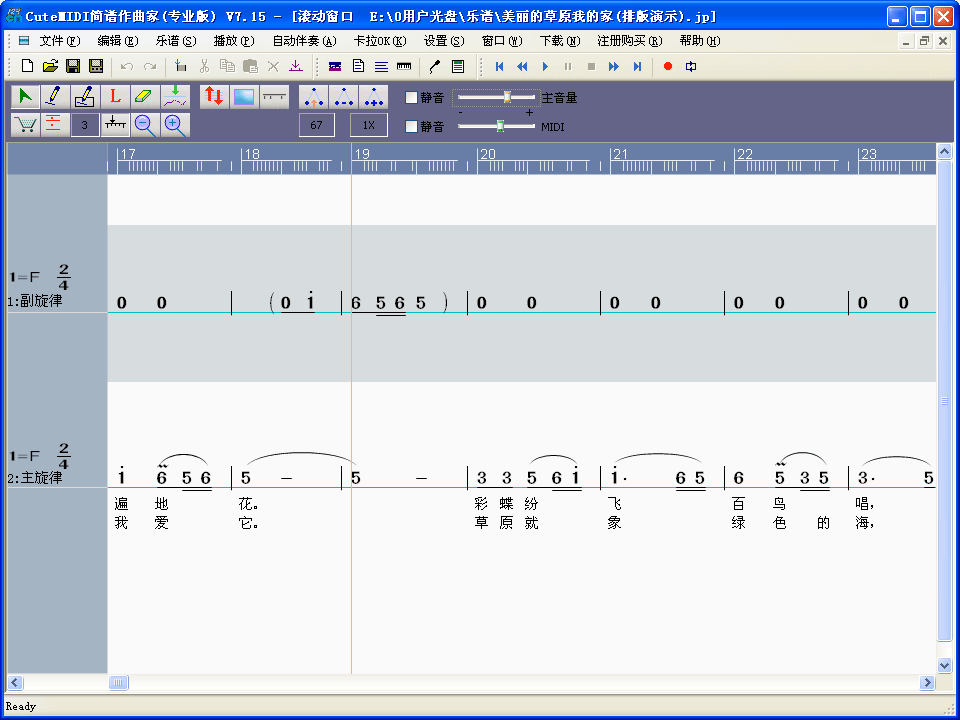The height and width of the screenshot is (720, 960).
Task: Open the 播放(P) menu
Action: pyautogui.click(x=234, y=41)
